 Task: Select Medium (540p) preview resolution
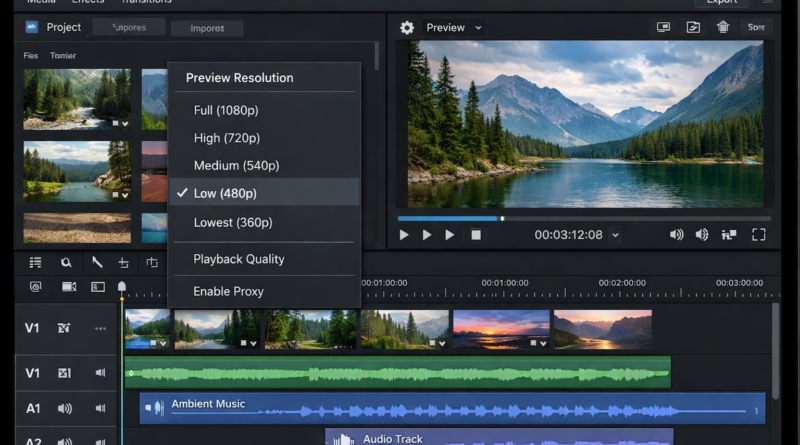(x=264, y=165)
